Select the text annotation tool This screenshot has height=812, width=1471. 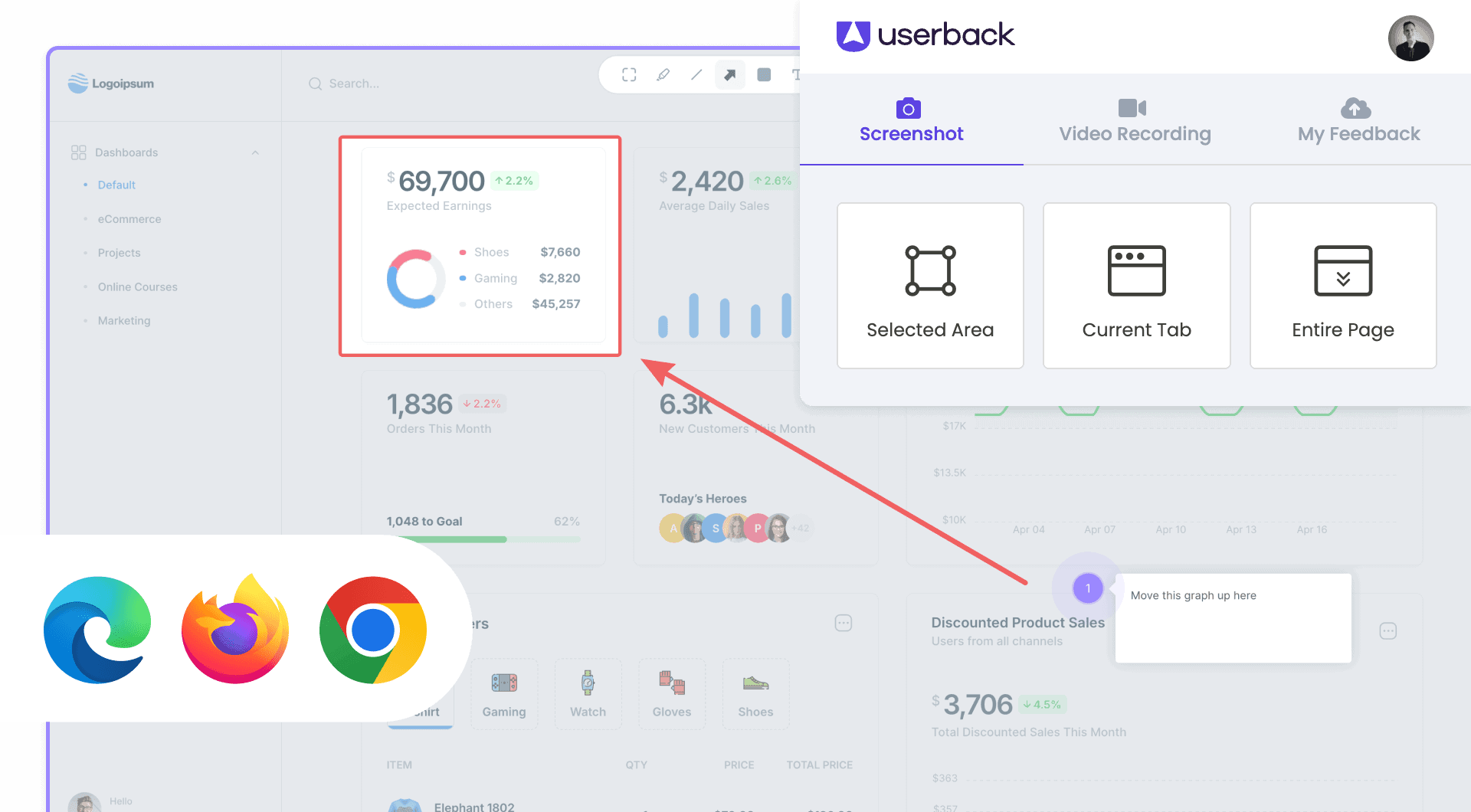(x=797, y=75)
